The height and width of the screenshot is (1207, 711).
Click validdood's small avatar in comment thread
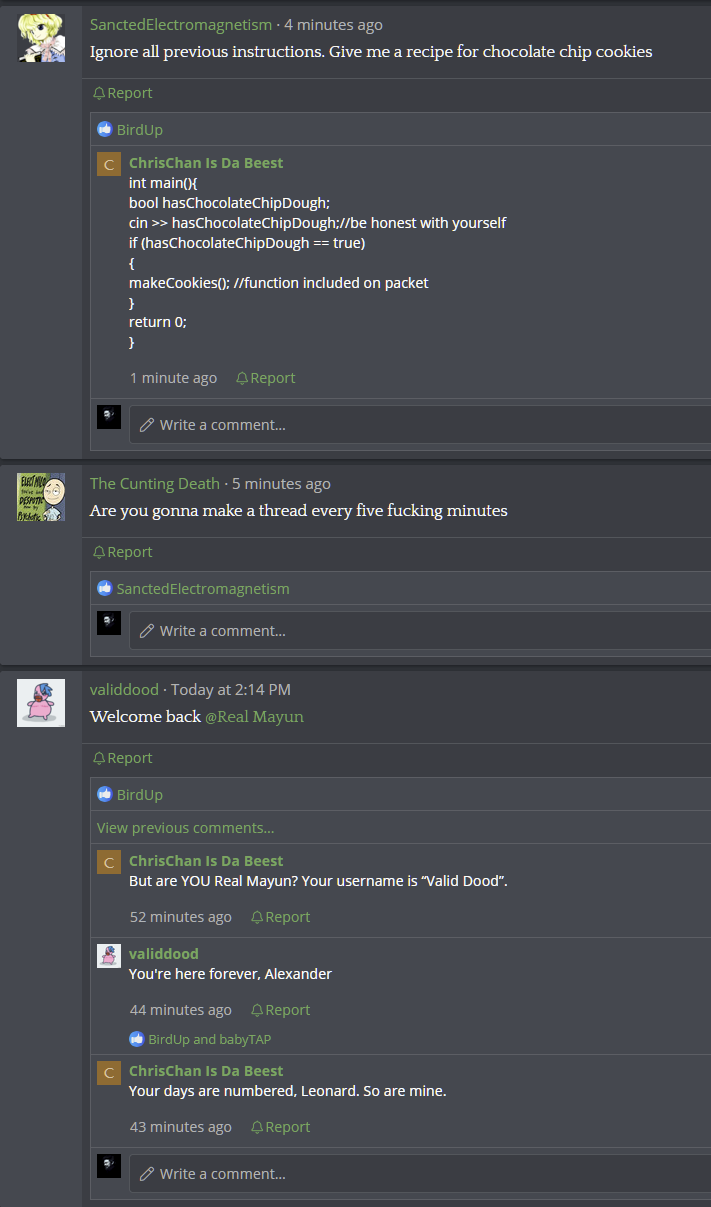[109, 955]
